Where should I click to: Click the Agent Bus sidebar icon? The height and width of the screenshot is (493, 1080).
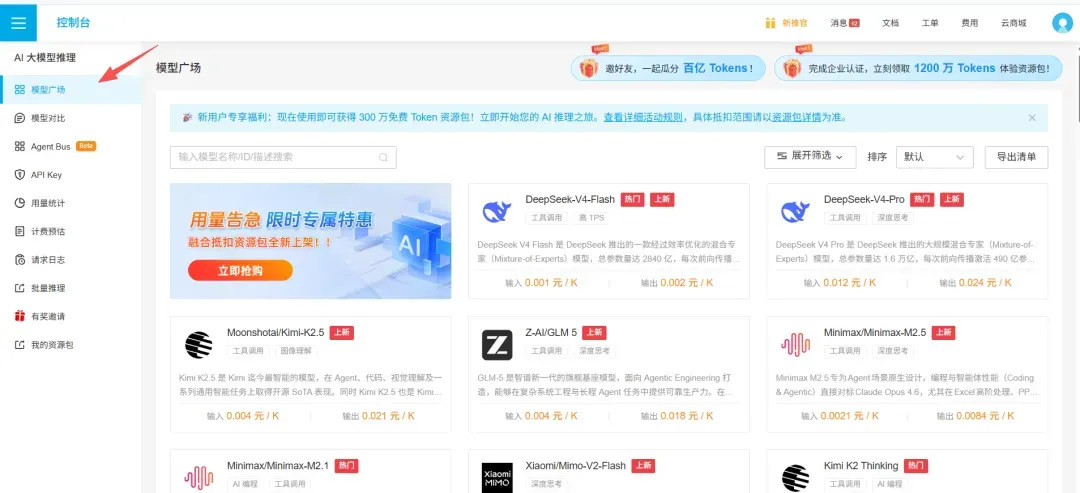point(20,147)
